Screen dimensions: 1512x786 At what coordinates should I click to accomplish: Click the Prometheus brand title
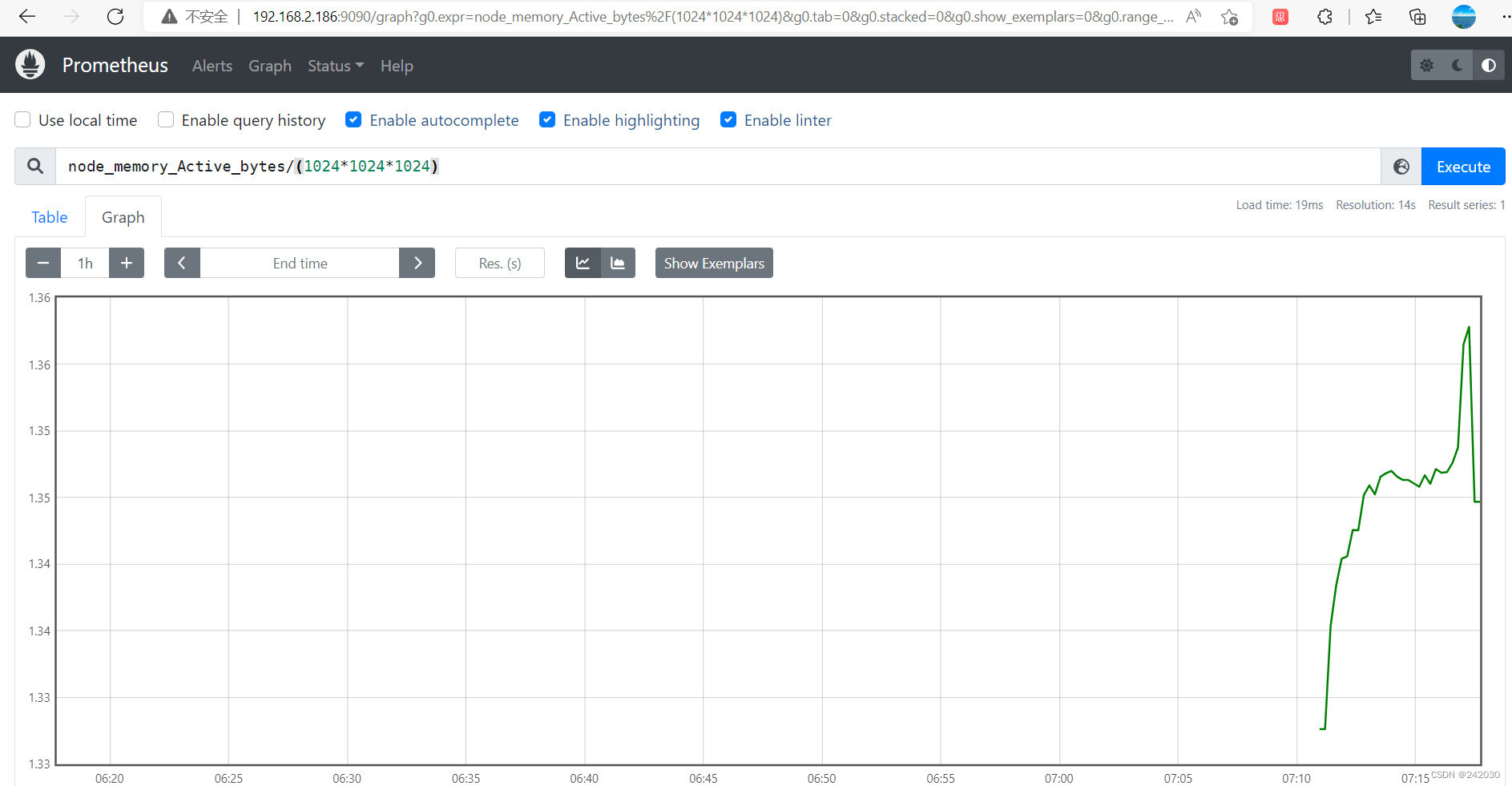(x=115, y=65)
